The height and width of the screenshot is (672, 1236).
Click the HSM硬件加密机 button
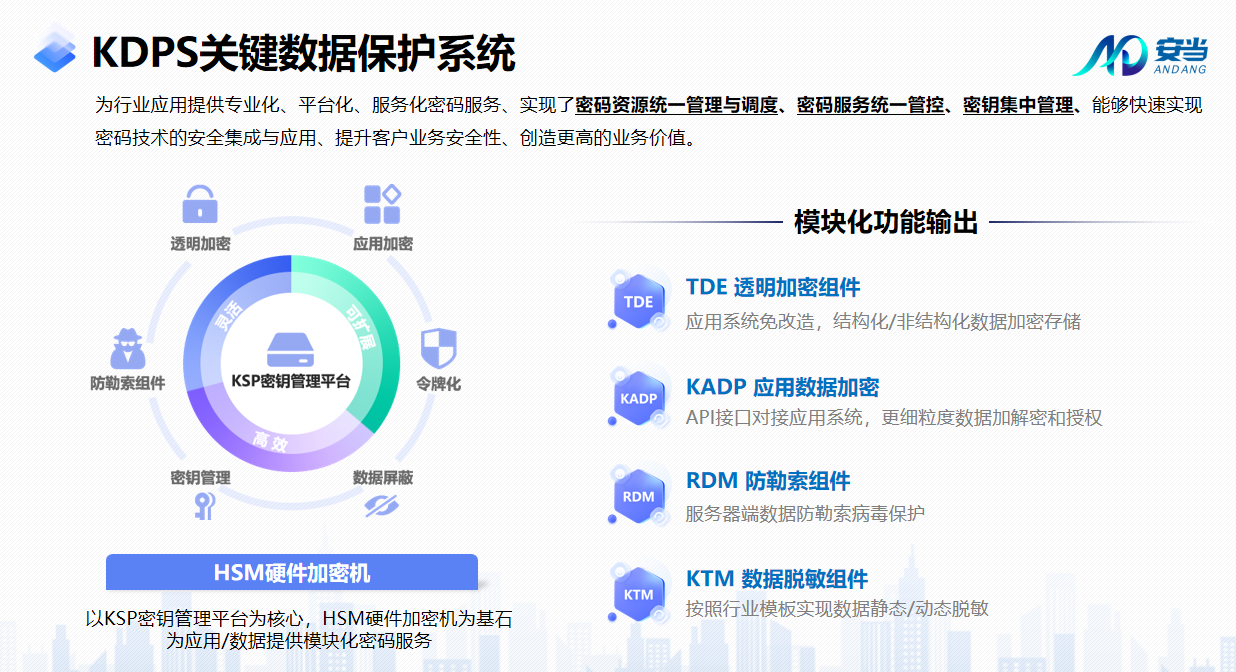(x=292, y=573)
